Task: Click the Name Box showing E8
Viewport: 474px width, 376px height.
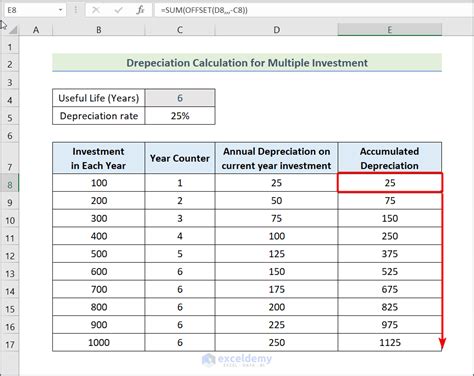Action: pos(35,10)
